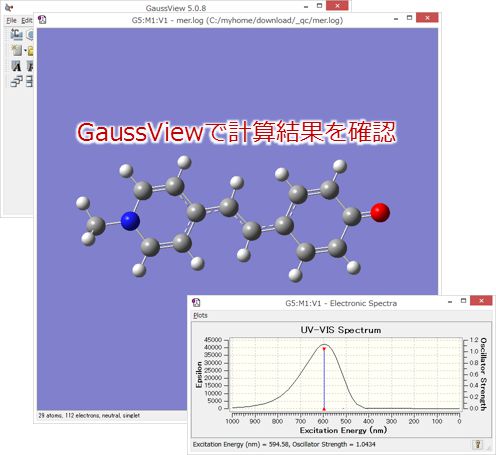Select the red oxygen atom
This screenshot has width=496, height=455.
[x=380, y=212]
